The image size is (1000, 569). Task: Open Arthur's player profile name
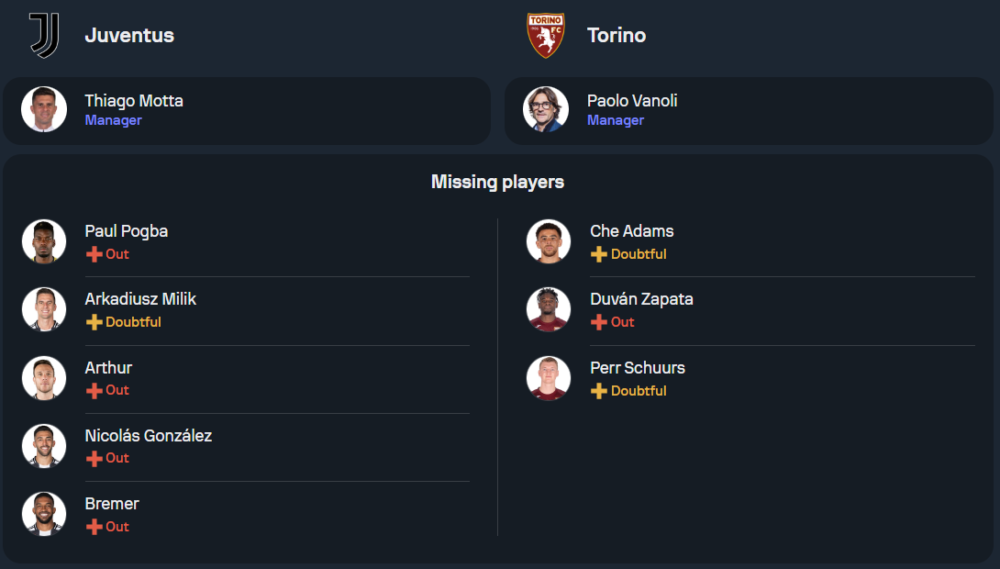click(108, 367)
